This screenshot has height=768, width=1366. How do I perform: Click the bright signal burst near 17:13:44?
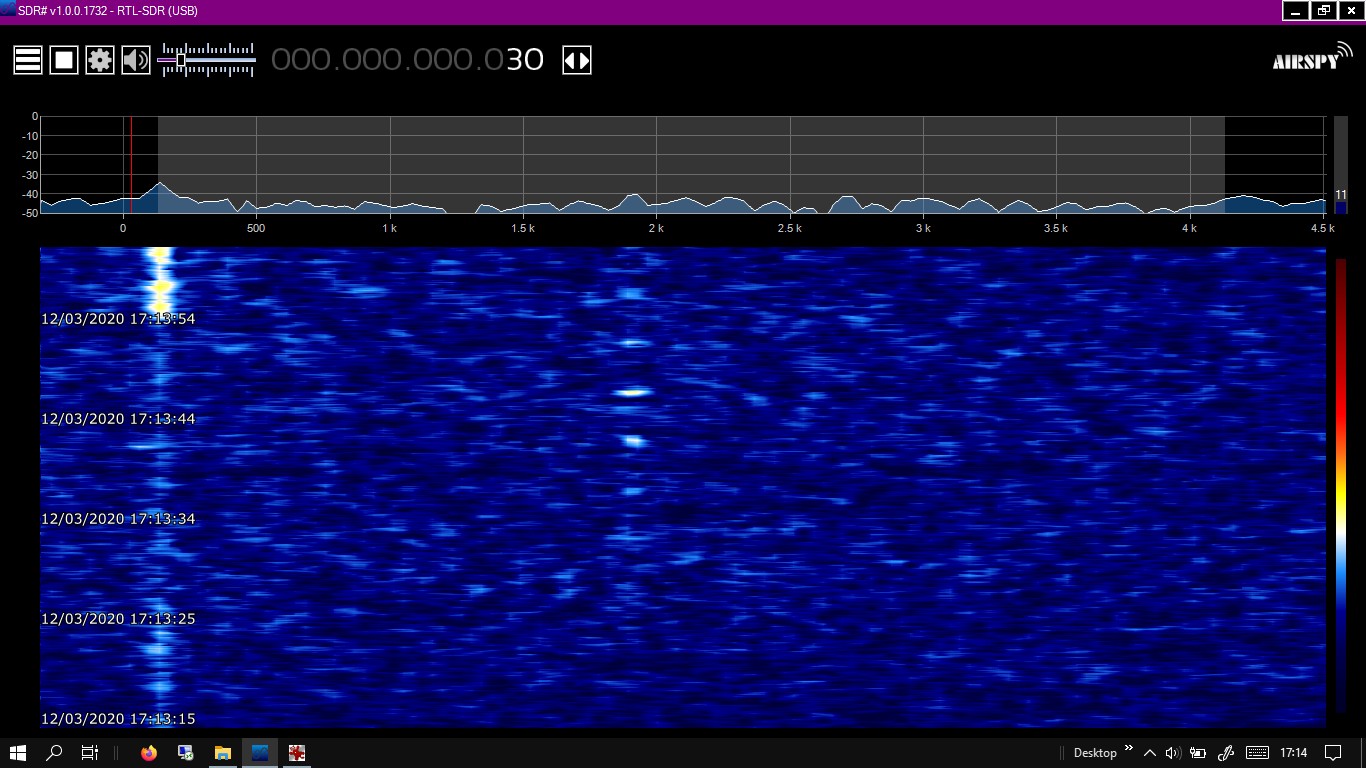coord(632,392)
